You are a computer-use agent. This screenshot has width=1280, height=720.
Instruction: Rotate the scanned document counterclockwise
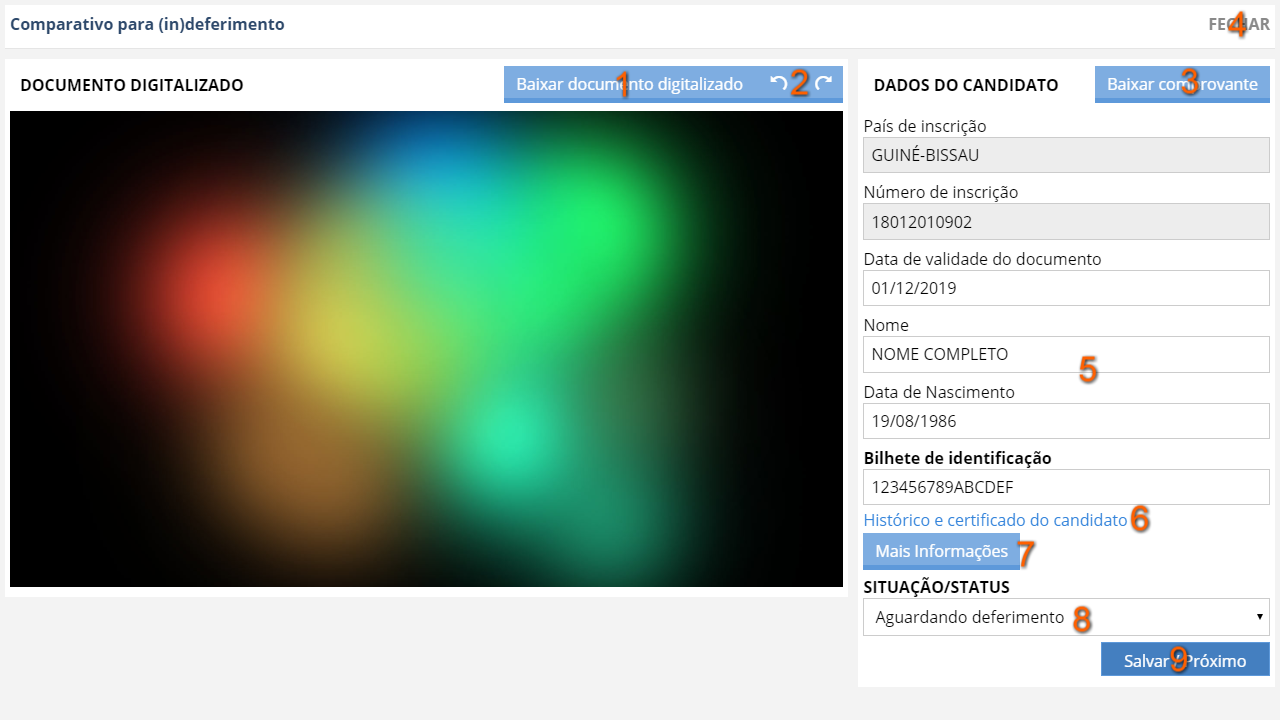pyautogui.click(x=778, y=84)
